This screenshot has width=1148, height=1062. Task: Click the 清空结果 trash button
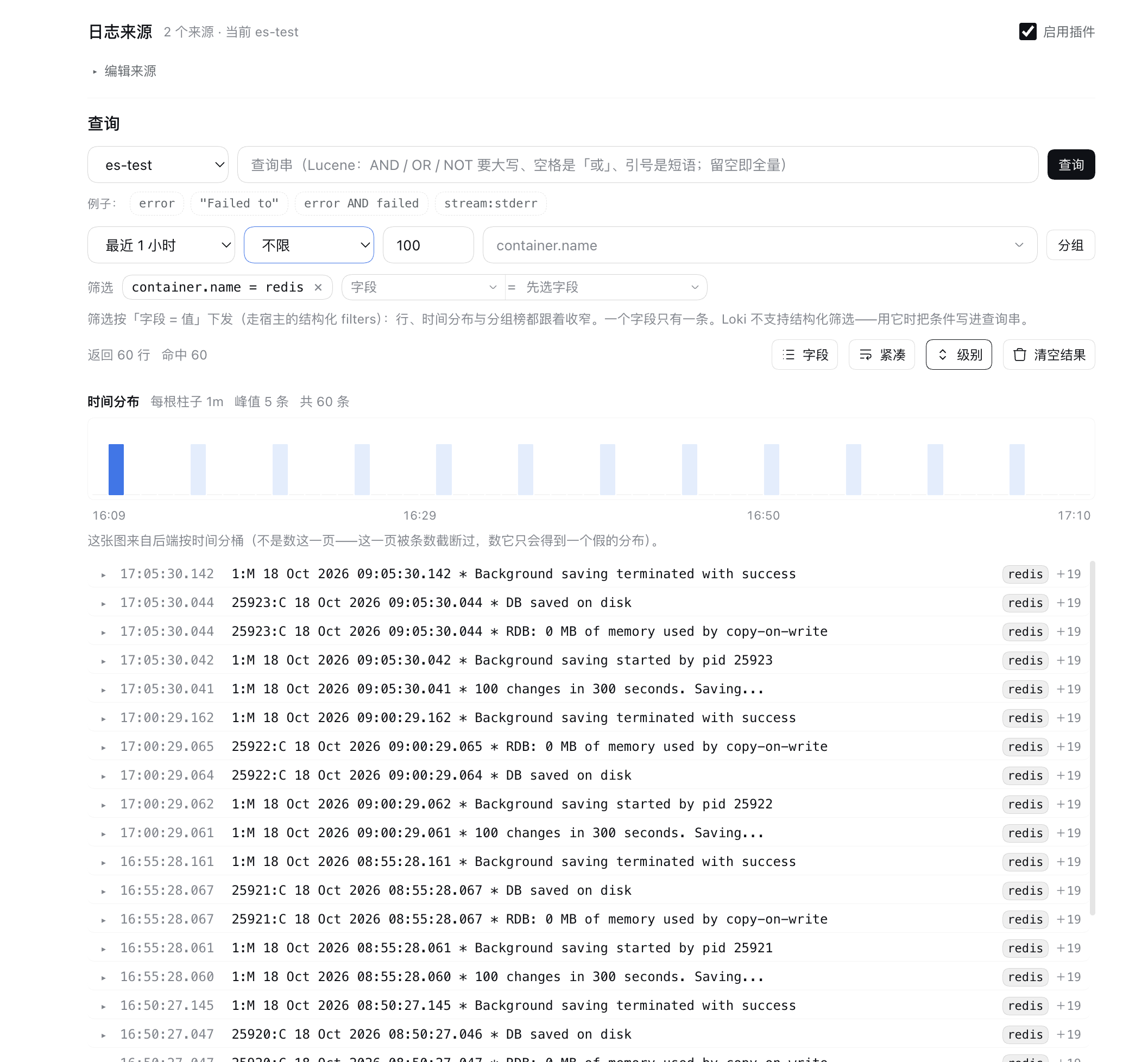1048,355
